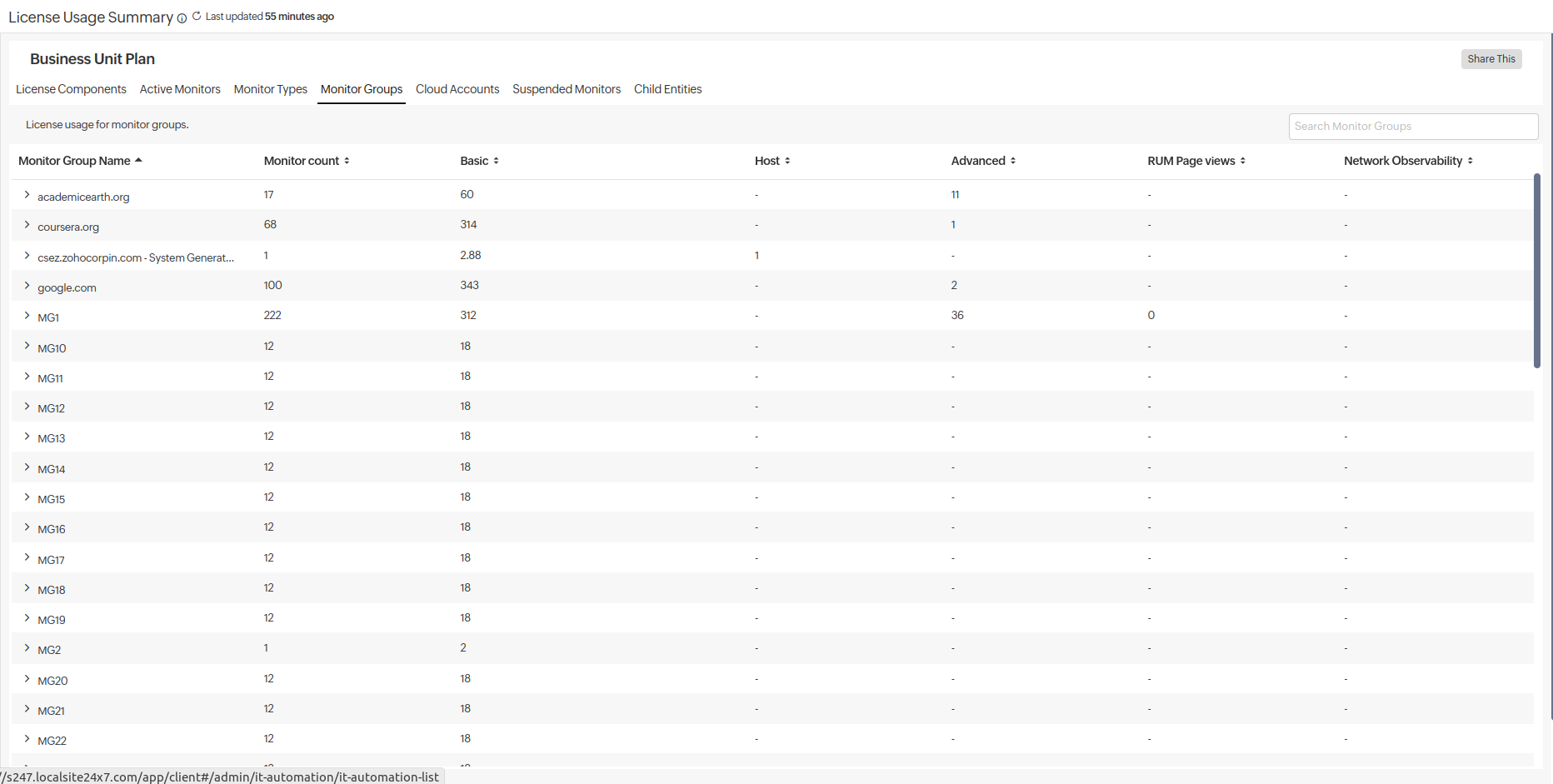Click the refresh icon near Last updated
1553x784 pixels.
click(x=197, y=16)
